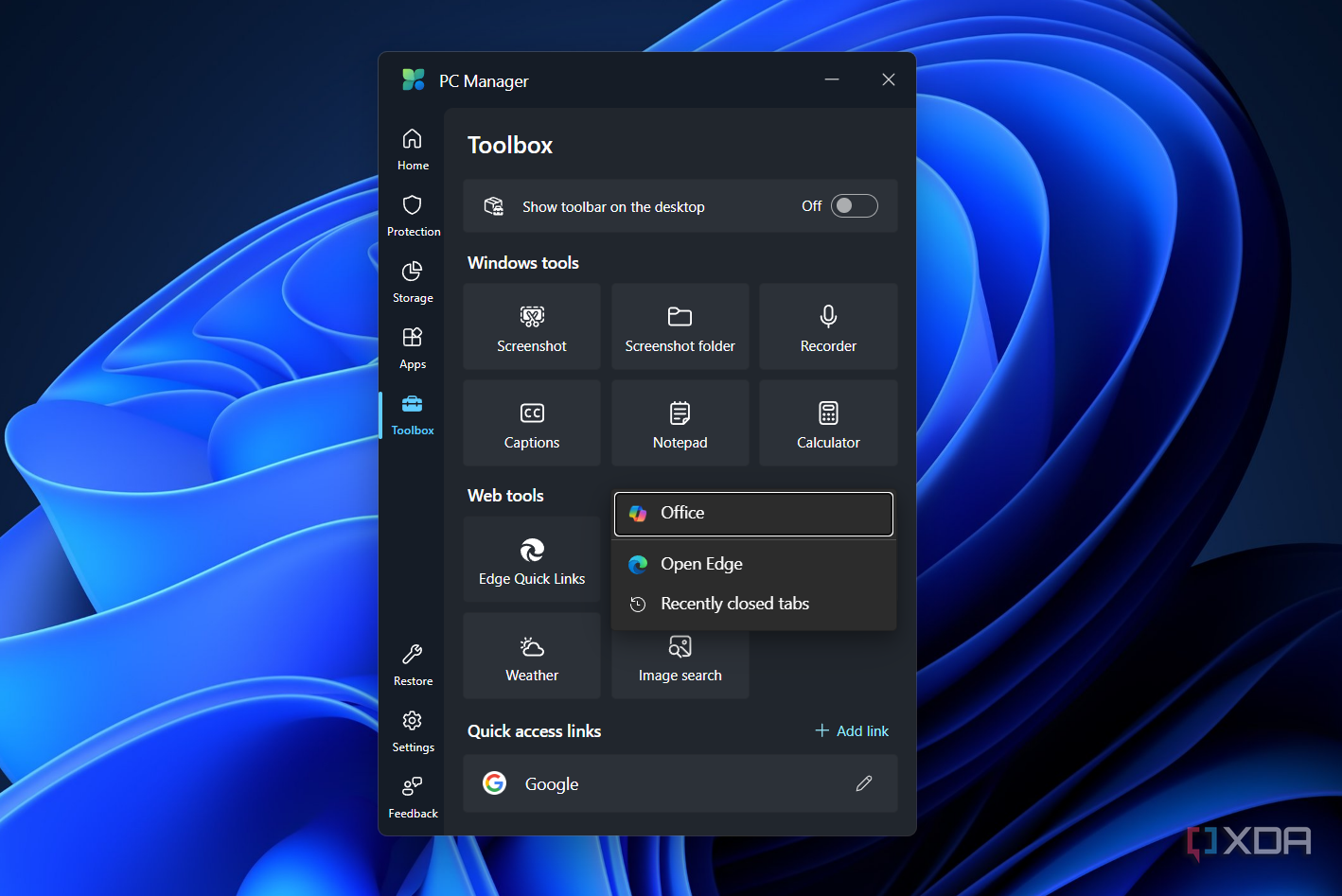Image resolution: width=1342 pixels, height=896 pixels.
Task: Switch to the Apps section
Action: click(x=413, y=348)
